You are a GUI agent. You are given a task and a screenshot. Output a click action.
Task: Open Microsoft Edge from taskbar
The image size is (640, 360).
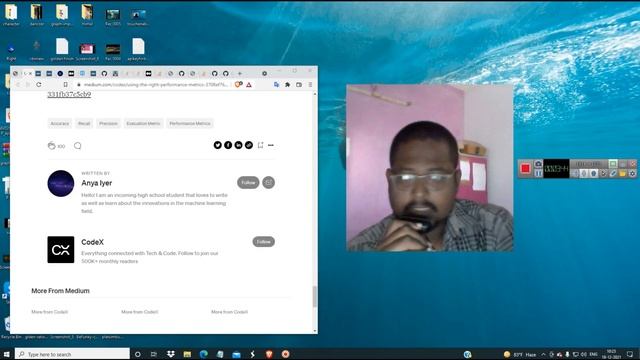coord(203,354)
